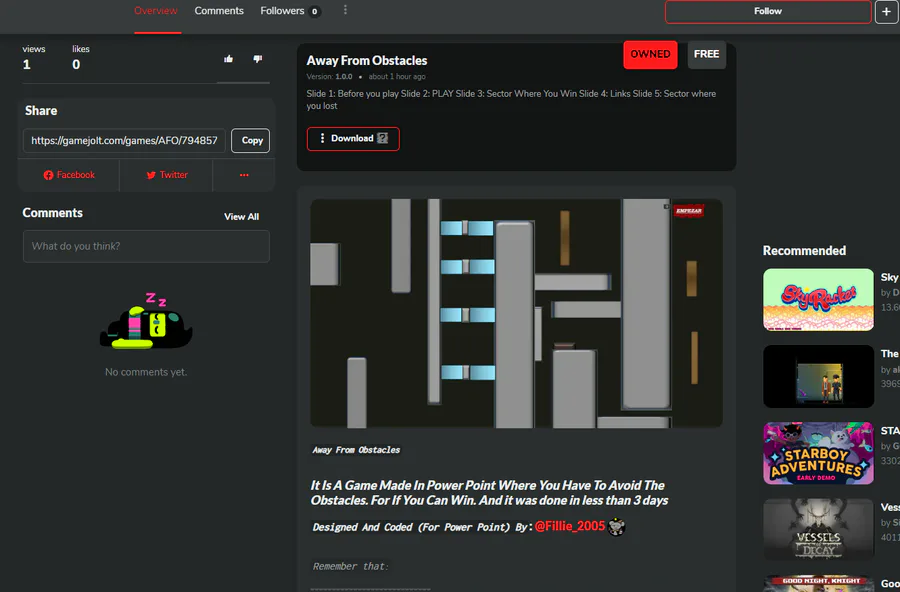Click the thumbs down dislike icon
The height and width of the screenshot is (592, 900).
pyautogui.click(x=258, y=59)
